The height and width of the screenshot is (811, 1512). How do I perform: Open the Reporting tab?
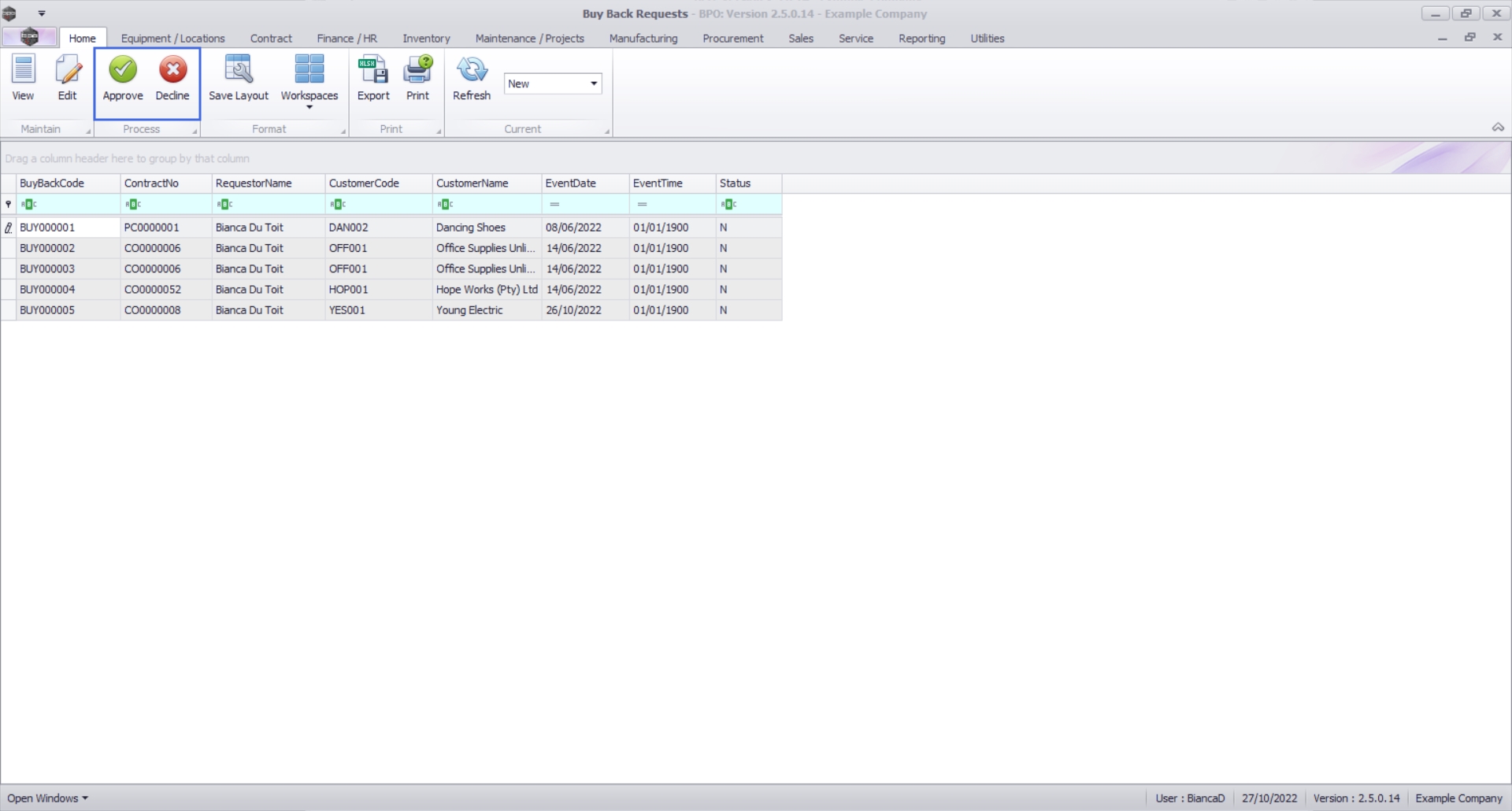coord(921,38)
